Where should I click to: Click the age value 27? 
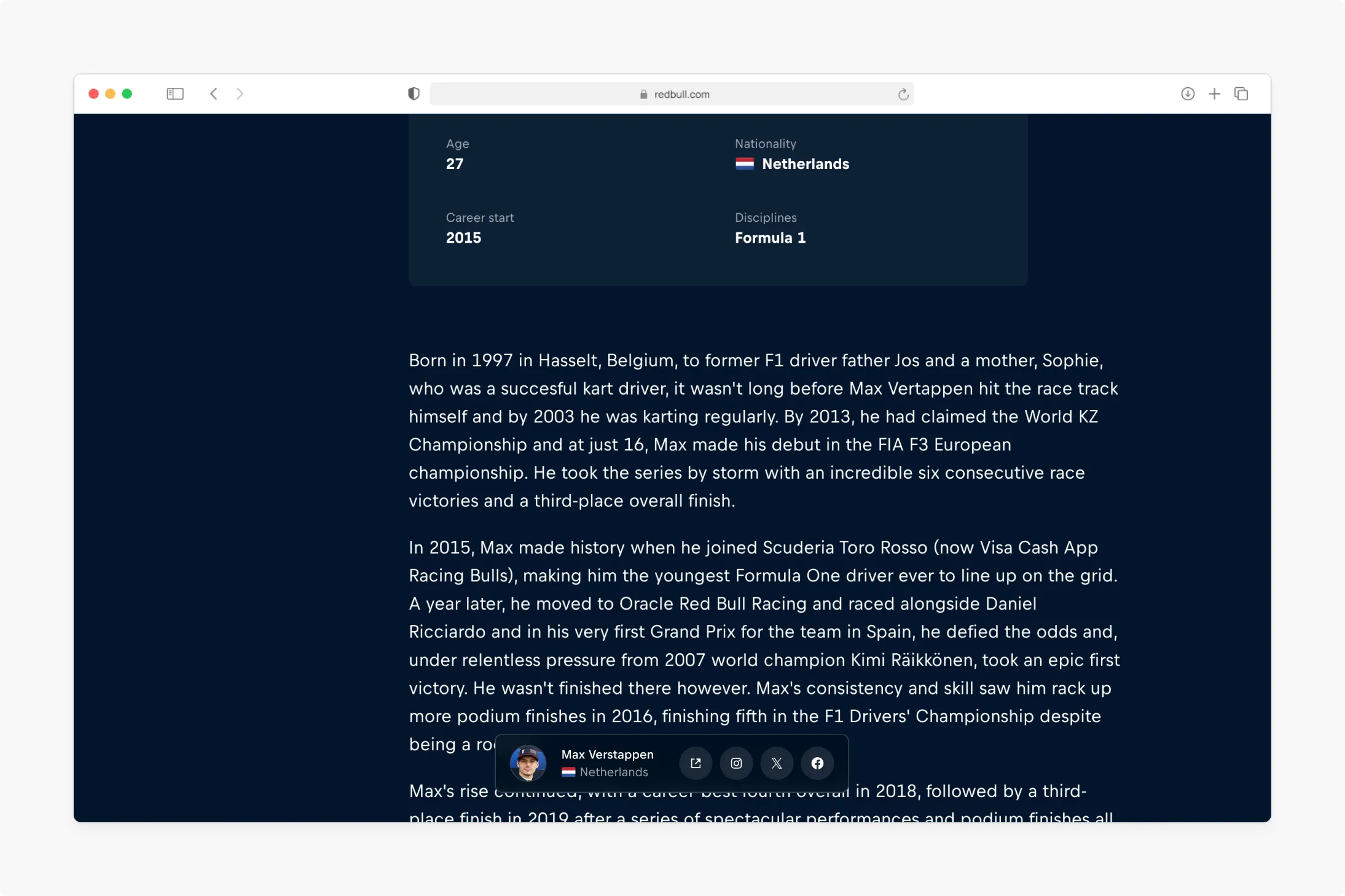coord(455,164)
